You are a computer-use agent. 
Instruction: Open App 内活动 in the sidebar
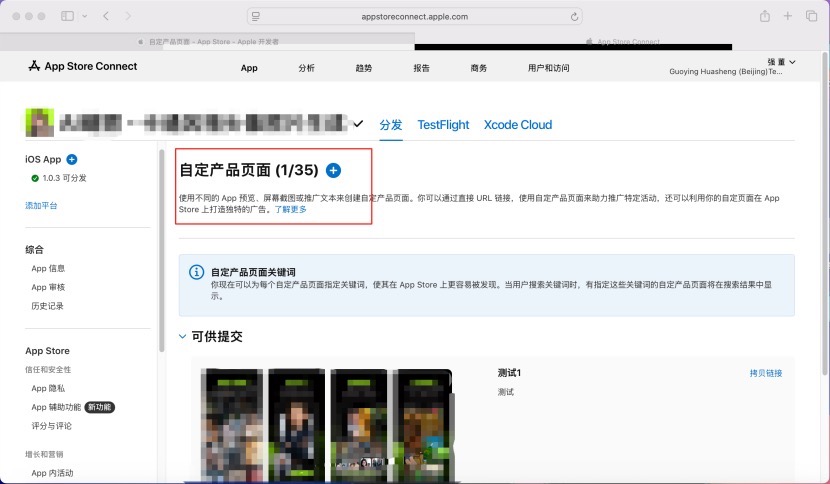[52, 473]
